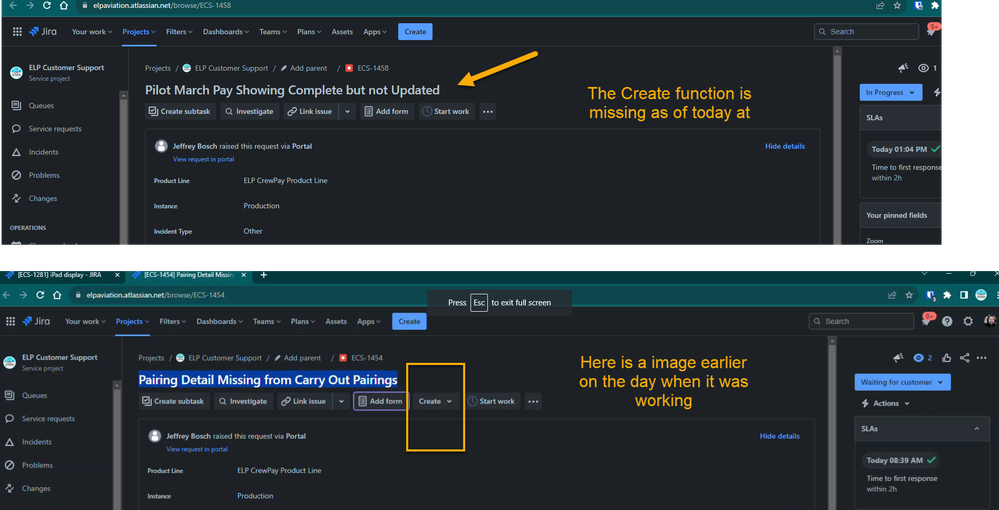Screen dimensions: 999x510
Task: Expand Actions dropdown on ECS-1454
Action: (x=886, y=404)
